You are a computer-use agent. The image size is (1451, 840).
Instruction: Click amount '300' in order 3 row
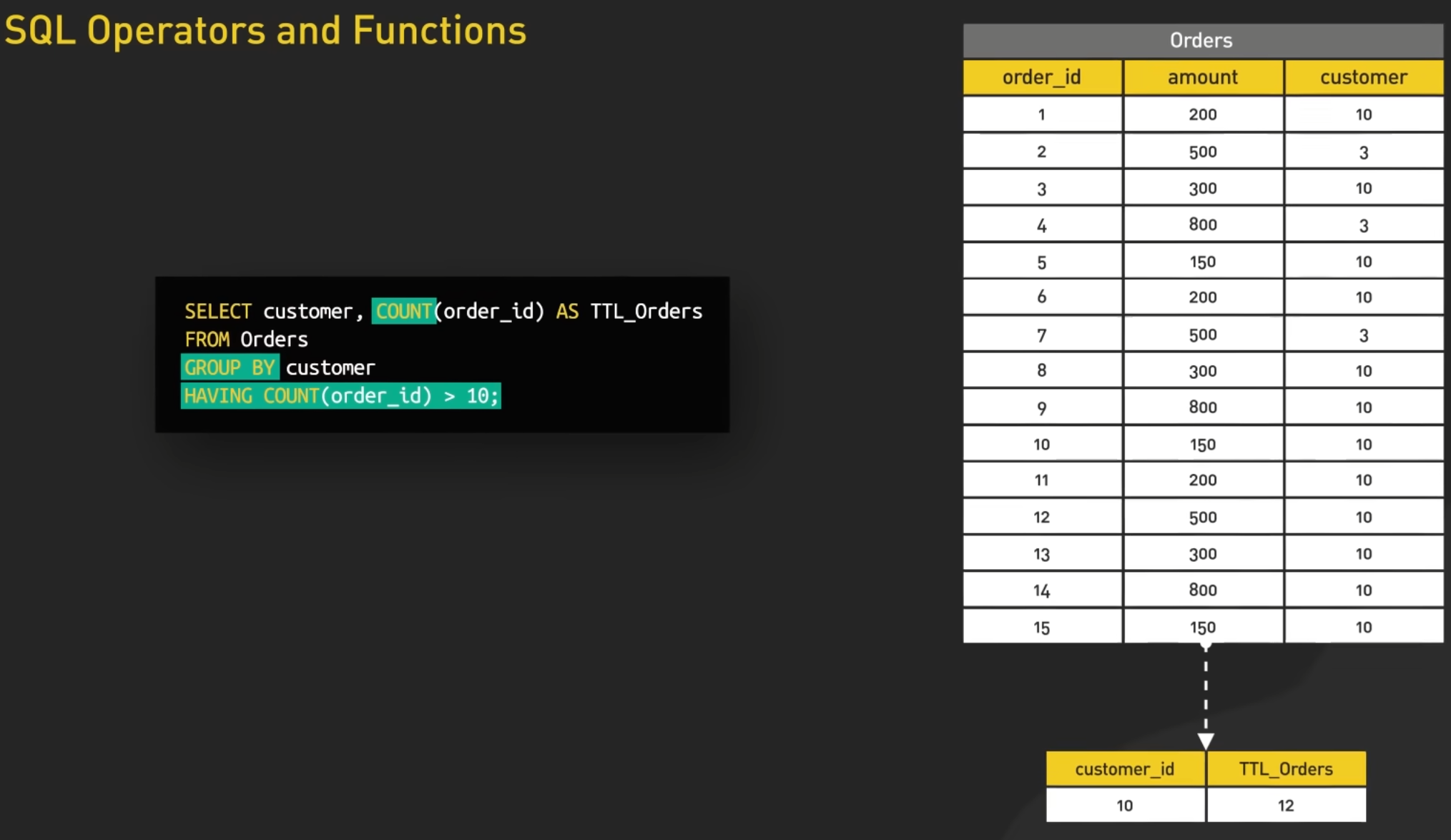(x=1203, y=188)
